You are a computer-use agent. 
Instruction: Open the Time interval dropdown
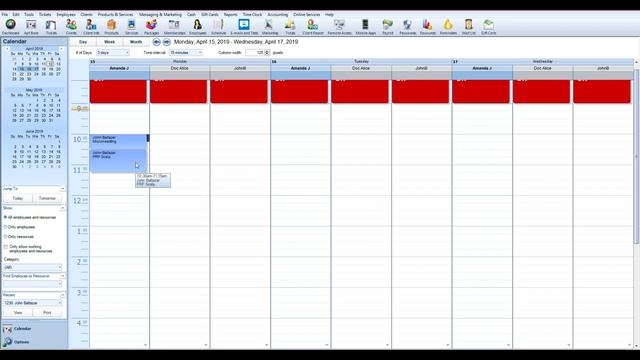pos(186,53)
